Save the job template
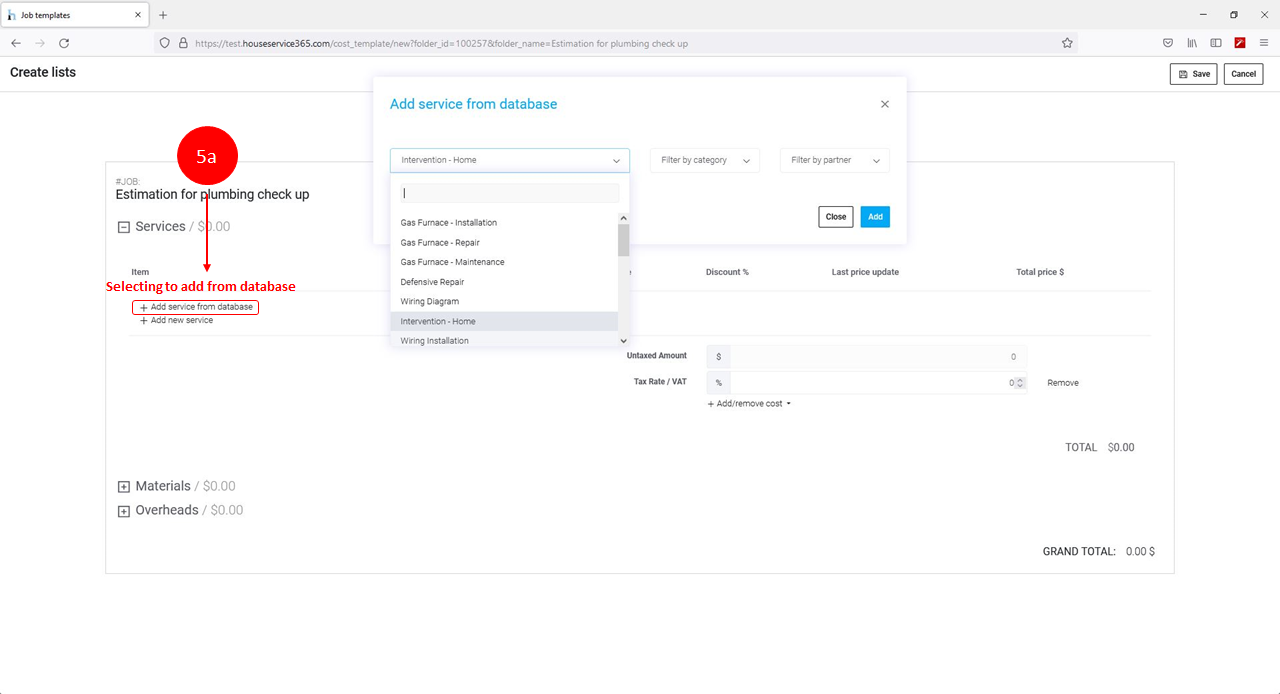This screenshot has height=694, width=1280. pos(1193,74)
